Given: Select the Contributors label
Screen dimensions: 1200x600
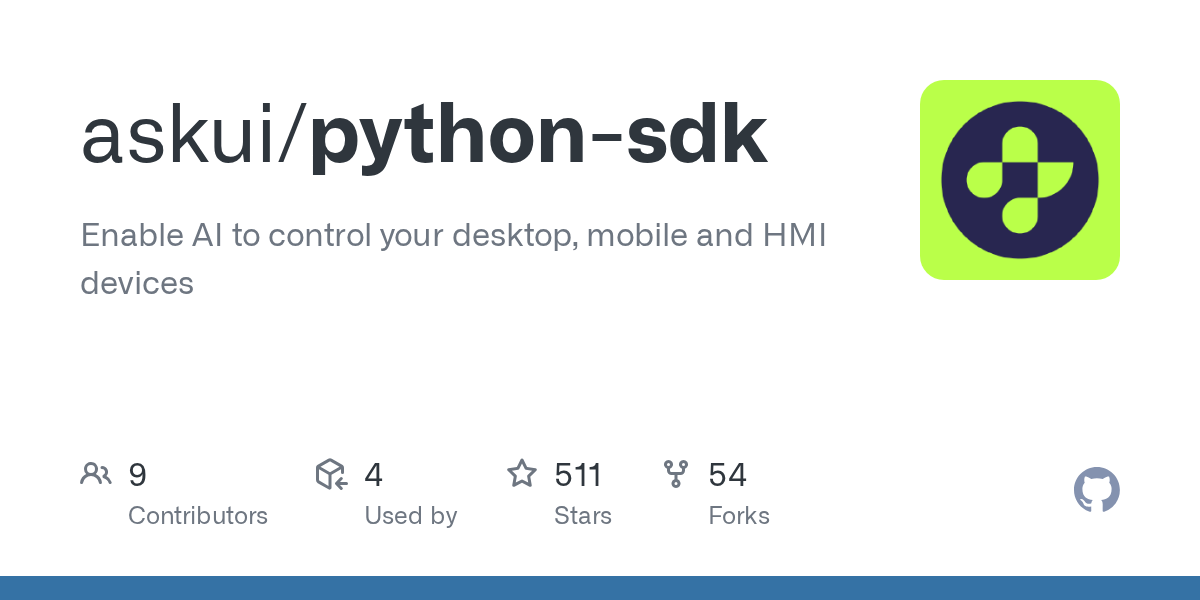Looking at the screenshot, I should tap(198, 516).
